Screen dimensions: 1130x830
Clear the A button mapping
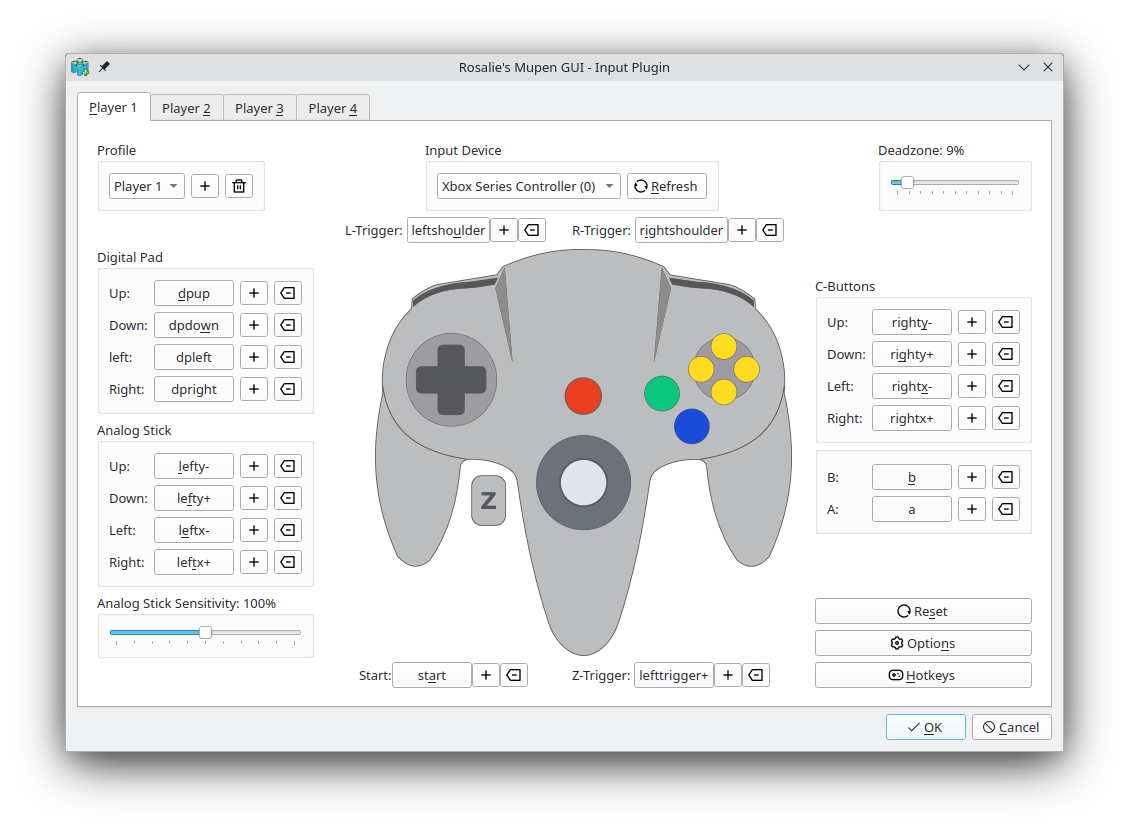pos(1005,509)
